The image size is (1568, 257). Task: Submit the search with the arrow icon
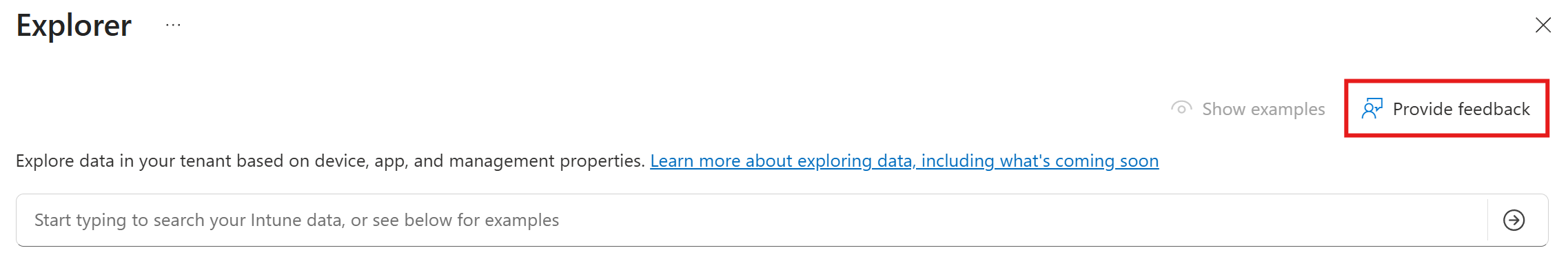pos(1514,220)
